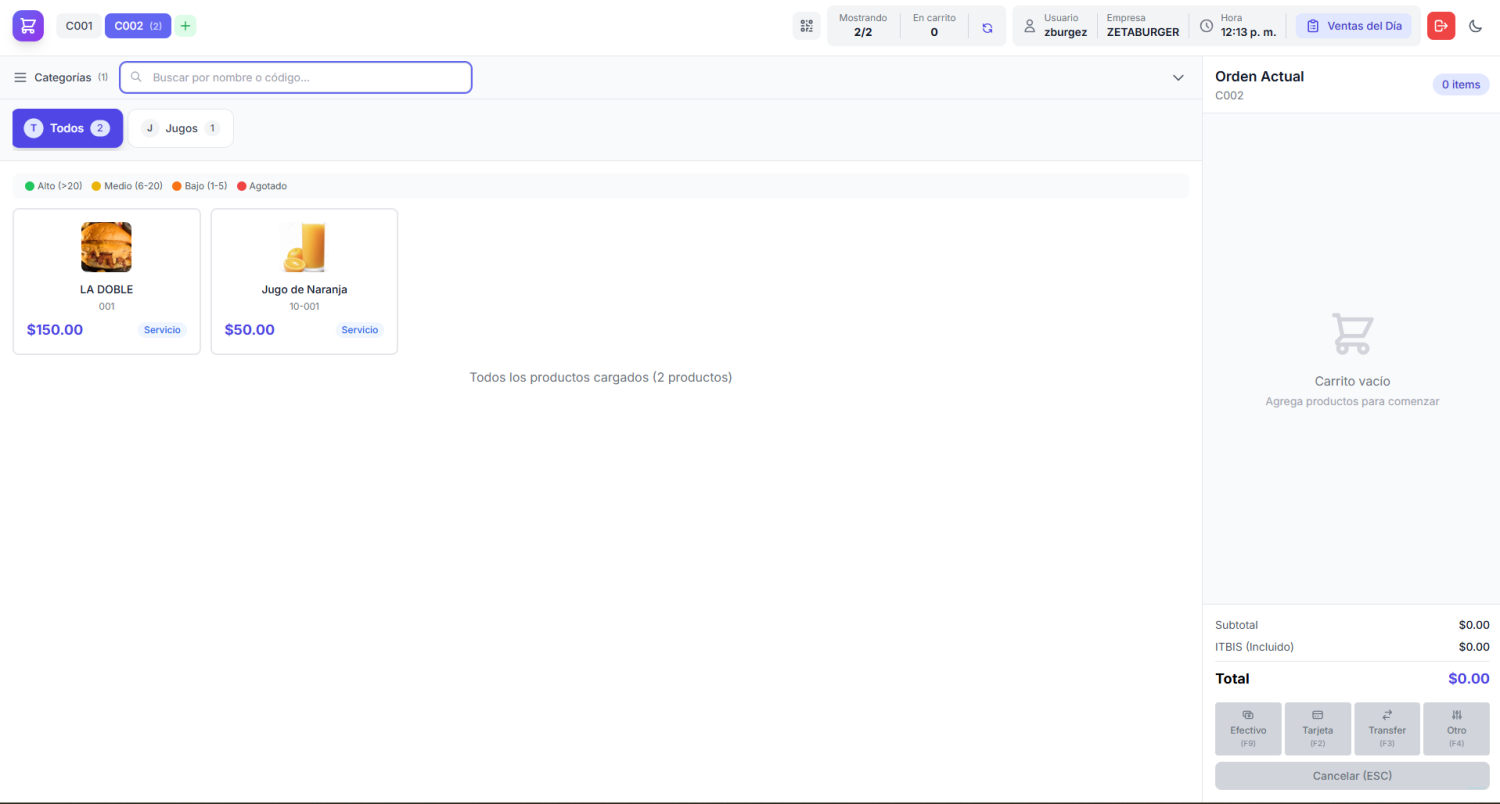Toggle dark mode with moon icon
The image size is (1500, 804).
(x=1475, y=26)
